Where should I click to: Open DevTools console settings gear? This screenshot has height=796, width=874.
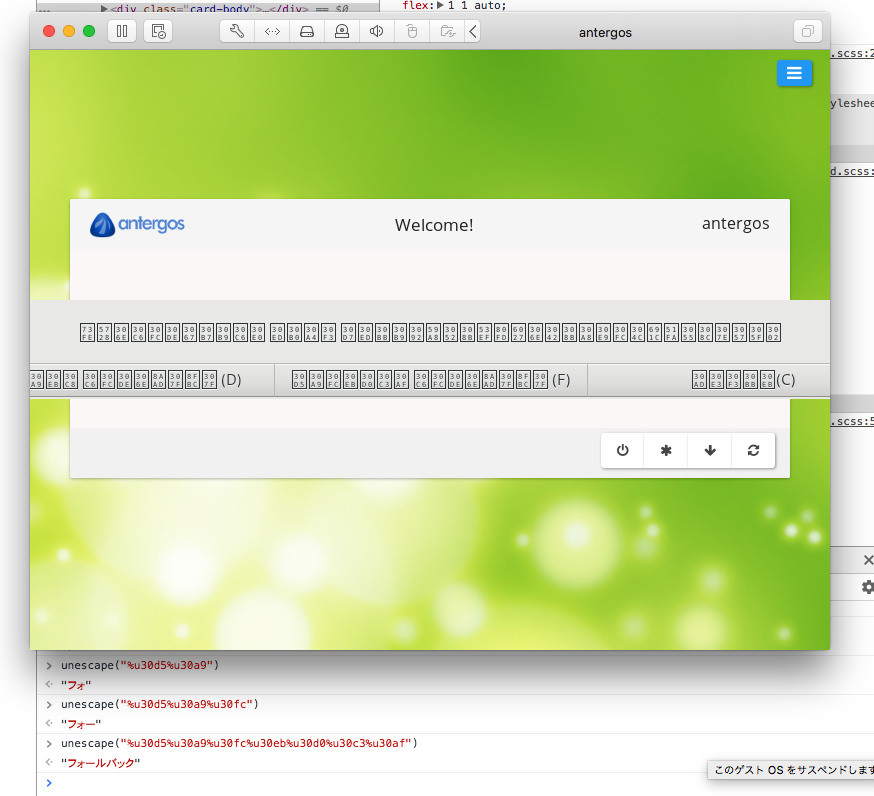click(x=868, y=587)
